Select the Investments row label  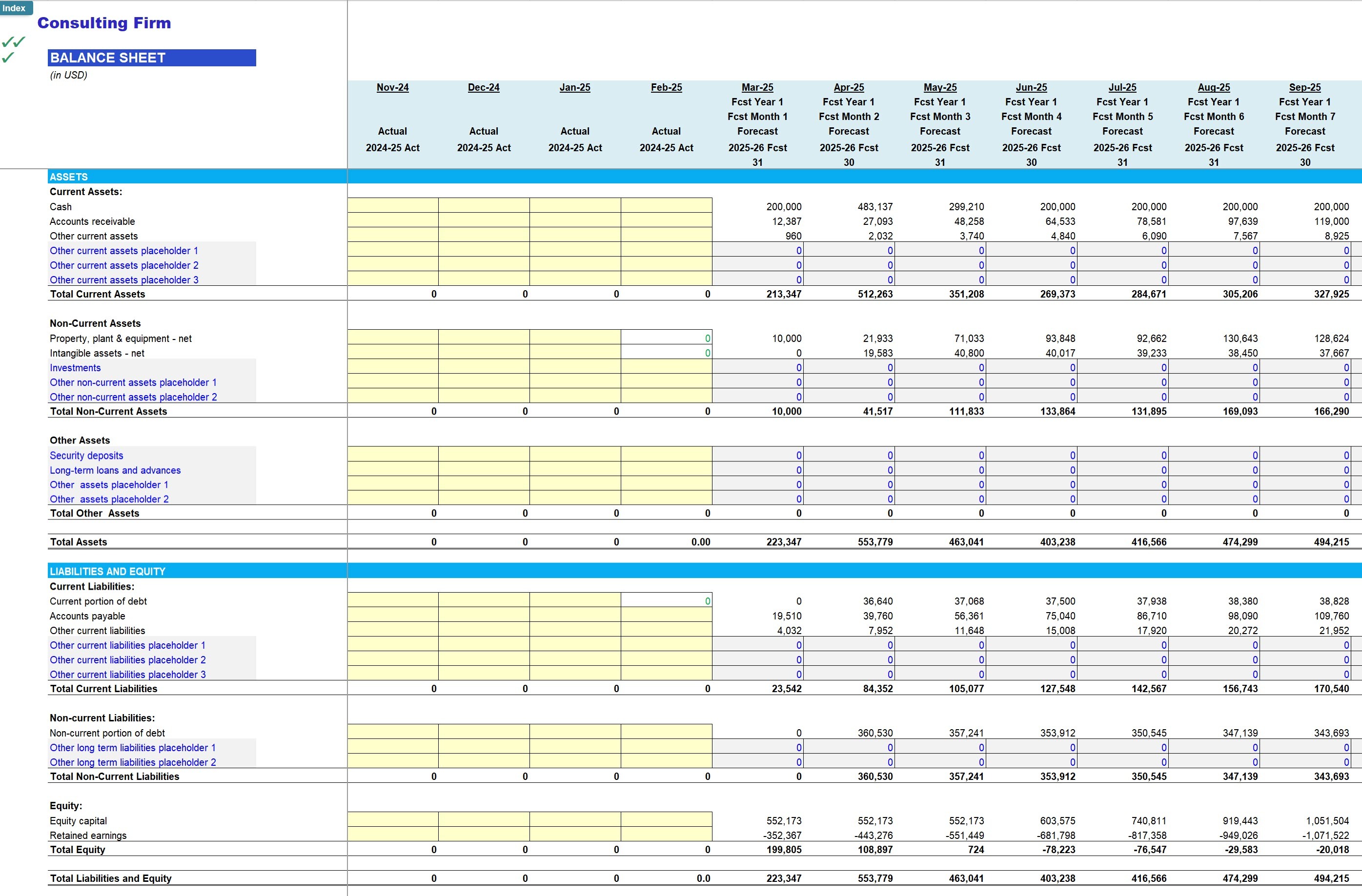(x=75, y=368)
